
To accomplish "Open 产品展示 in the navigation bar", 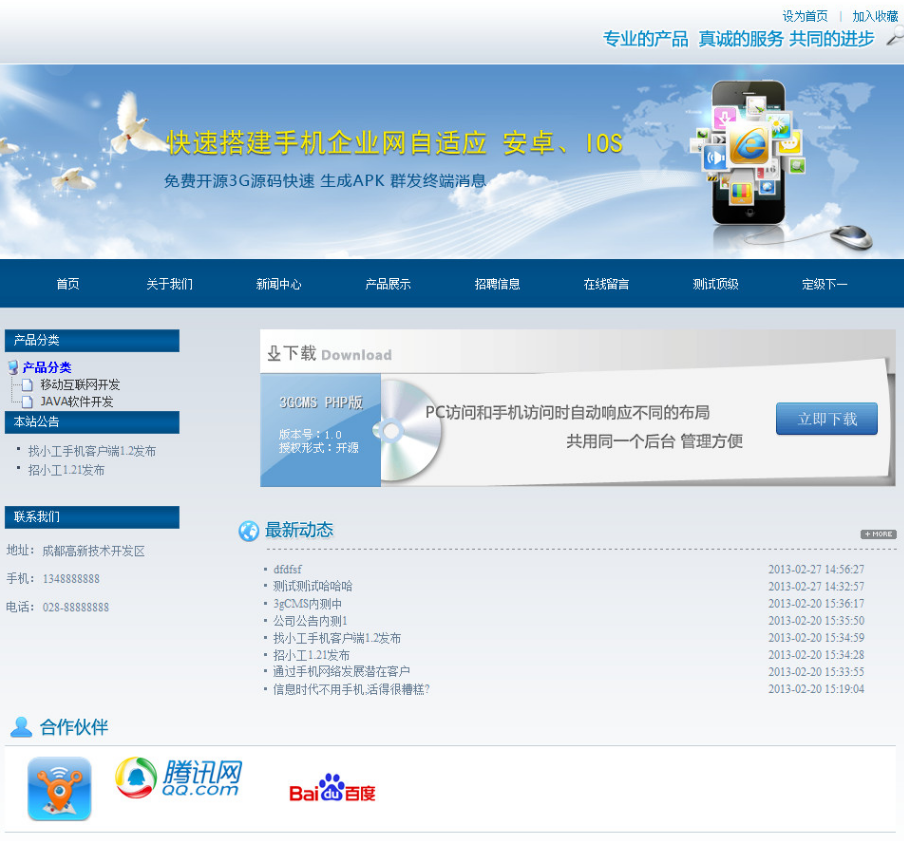I will click(388, 284).
